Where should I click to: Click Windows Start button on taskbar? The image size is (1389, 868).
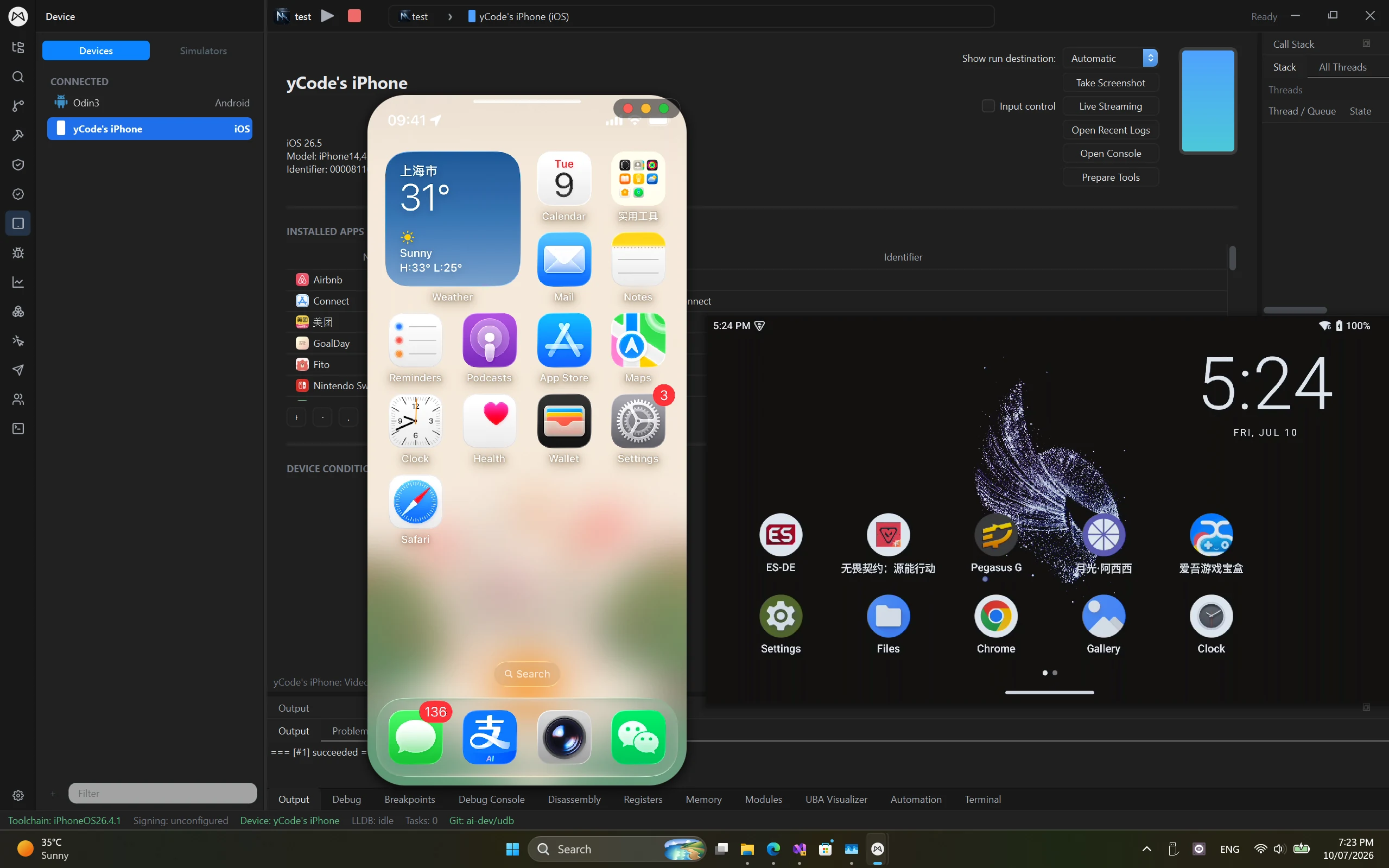click(x=512, y=849)
